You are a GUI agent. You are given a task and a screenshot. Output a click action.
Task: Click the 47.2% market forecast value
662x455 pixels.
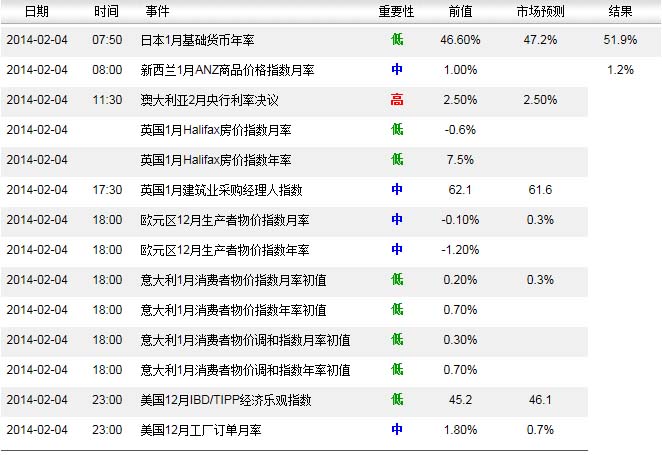coord(540,40)
